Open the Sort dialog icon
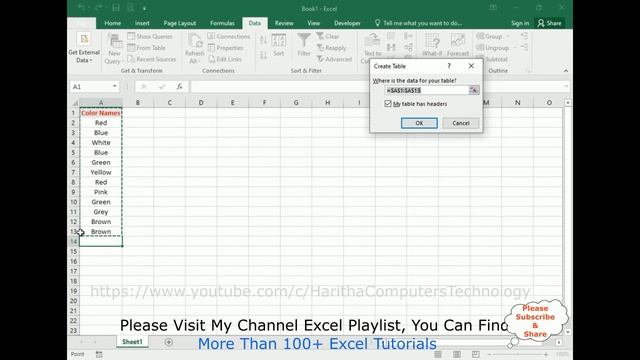The width and height of the screenshot is (640, 360). coord(279,45)
